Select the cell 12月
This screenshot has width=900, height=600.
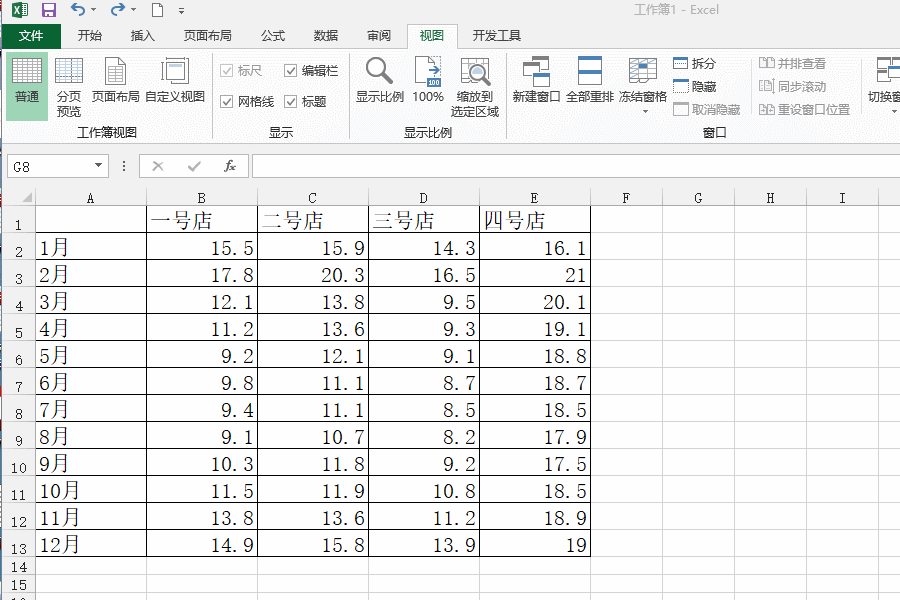[x=91, y=543]
